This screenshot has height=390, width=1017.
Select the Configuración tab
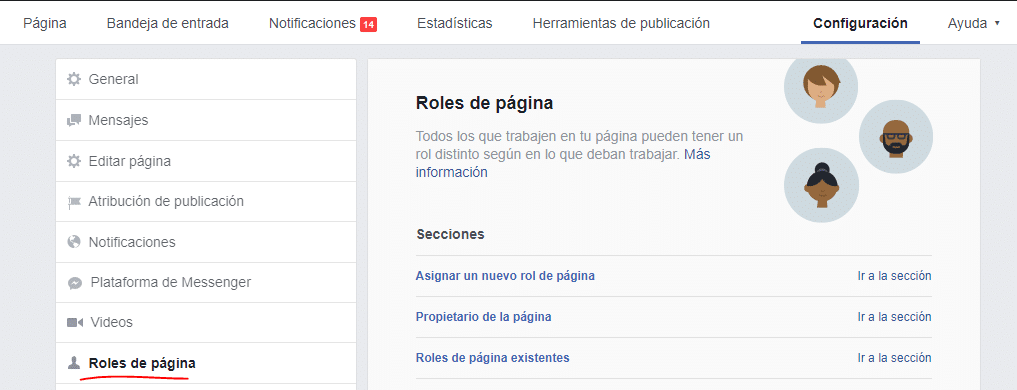[860, 23]
